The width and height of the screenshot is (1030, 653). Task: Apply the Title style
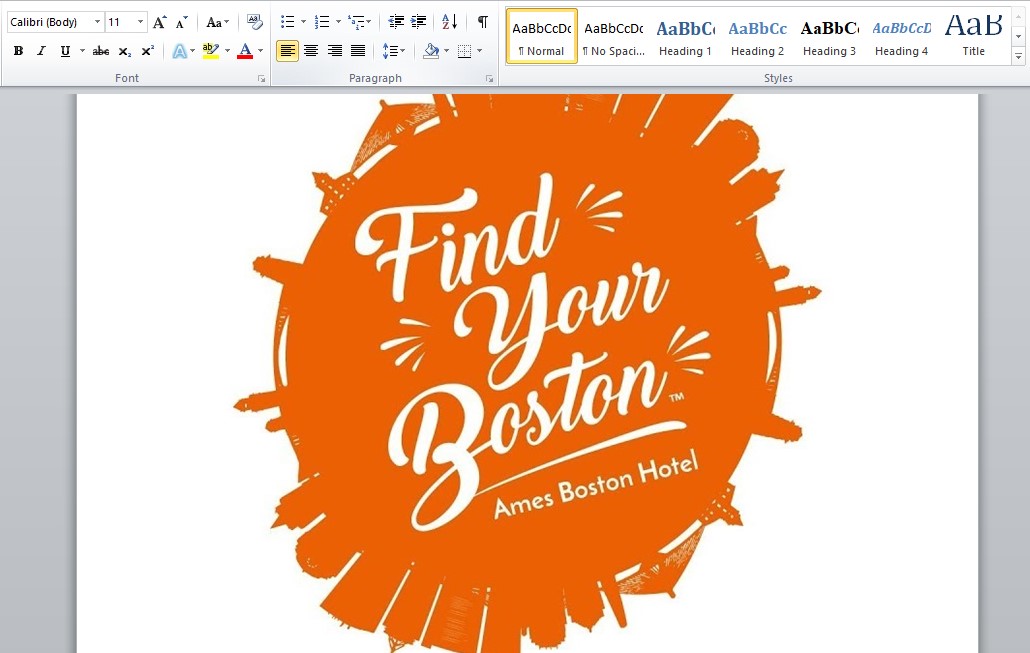[974, 36]
